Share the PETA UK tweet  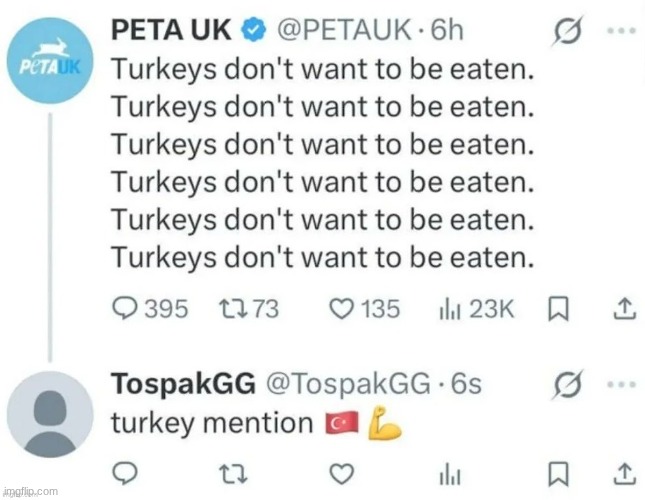[x=625, y=310]
